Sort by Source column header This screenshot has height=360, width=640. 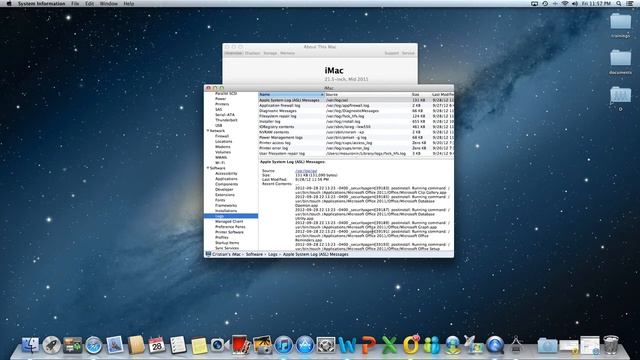pyautogui.click(x=368, y=94)
